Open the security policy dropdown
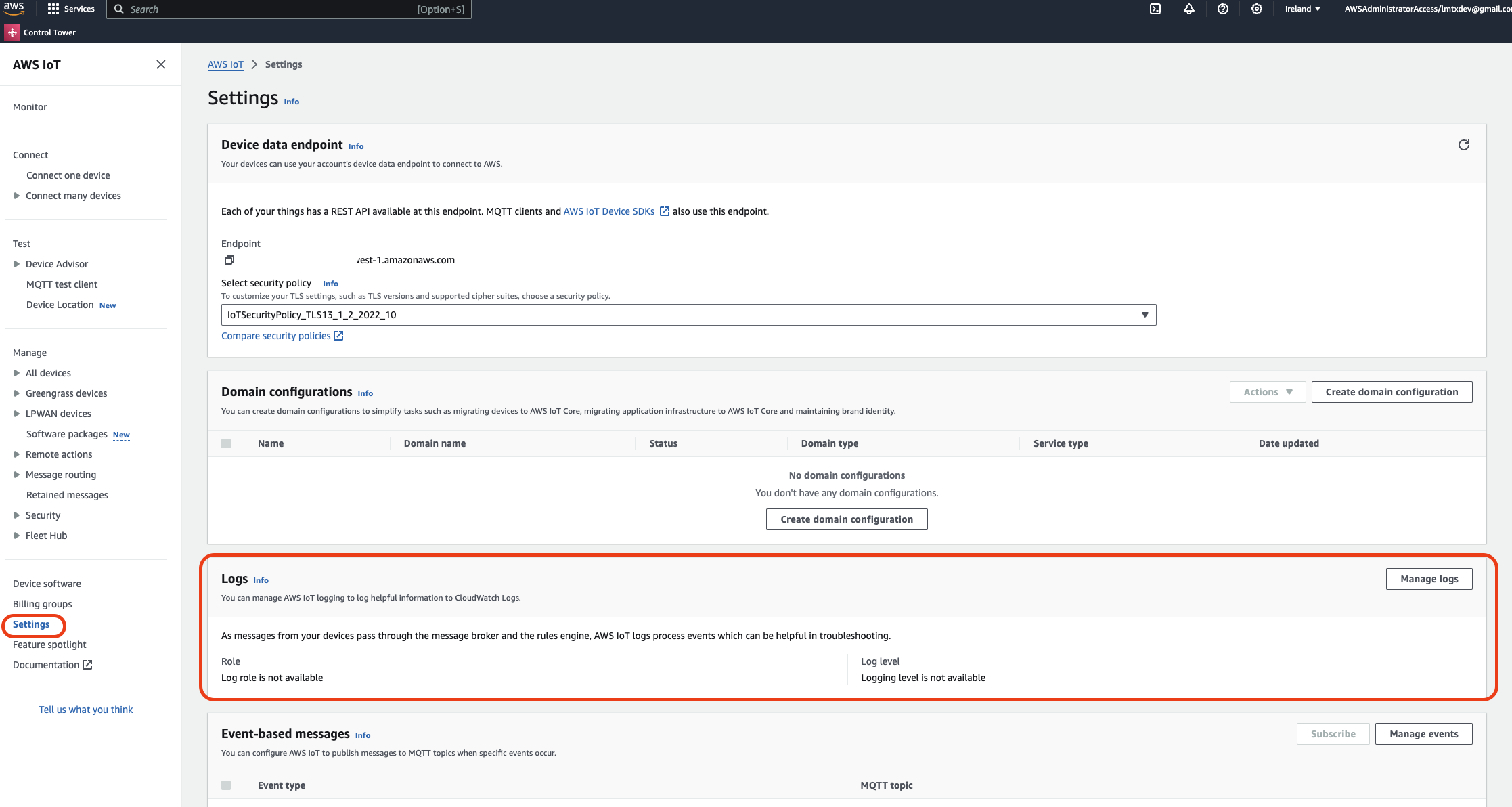Image resolution: width=1512 pixels, height=807 pixels. coord(688,315)
